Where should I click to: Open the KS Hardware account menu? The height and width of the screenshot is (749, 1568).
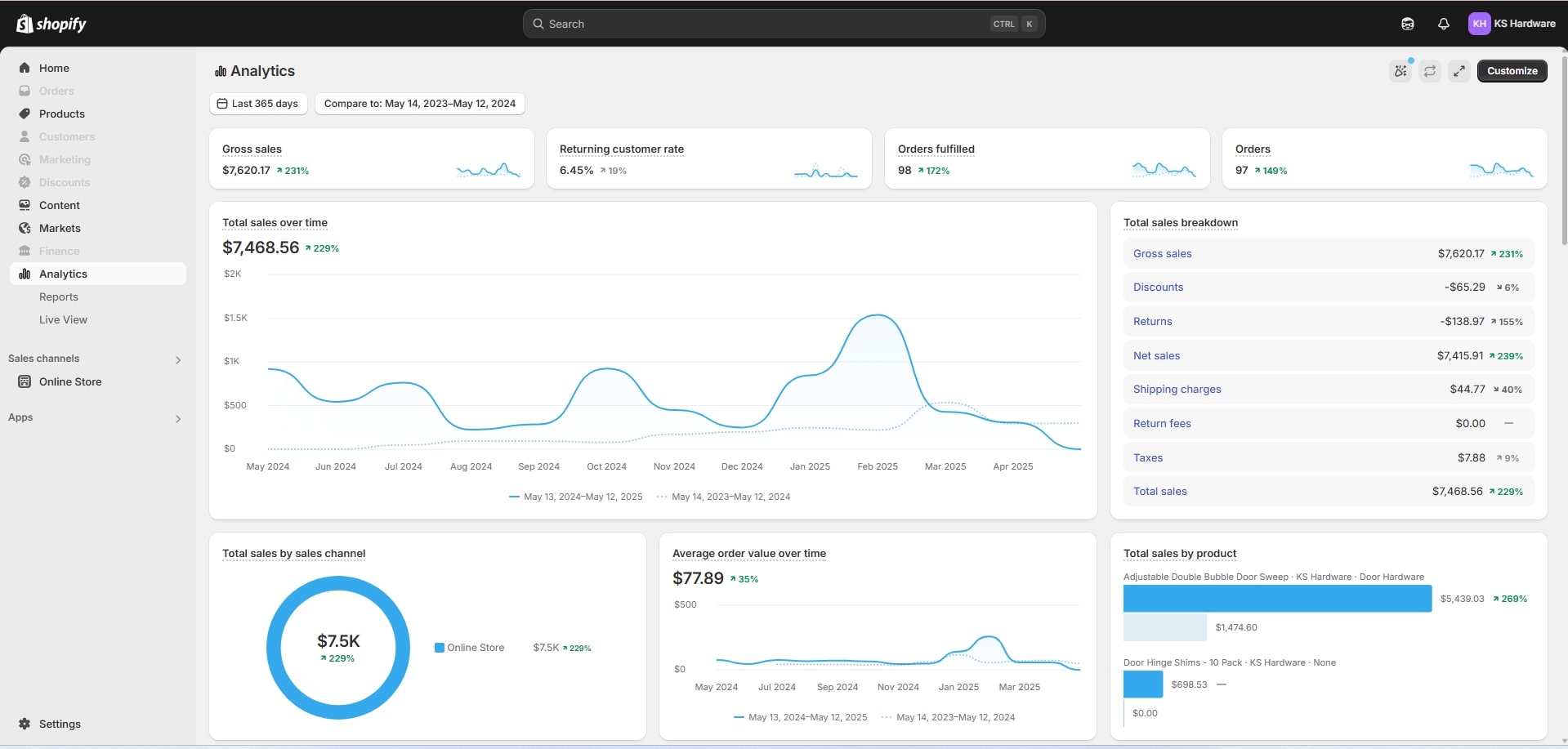(1512, 24)
